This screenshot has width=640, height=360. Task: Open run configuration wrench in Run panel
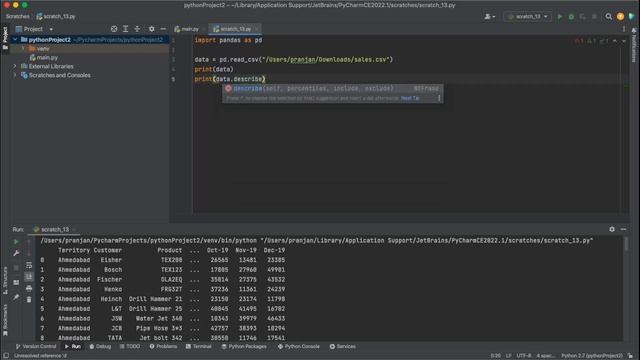[x=16, y=253]
